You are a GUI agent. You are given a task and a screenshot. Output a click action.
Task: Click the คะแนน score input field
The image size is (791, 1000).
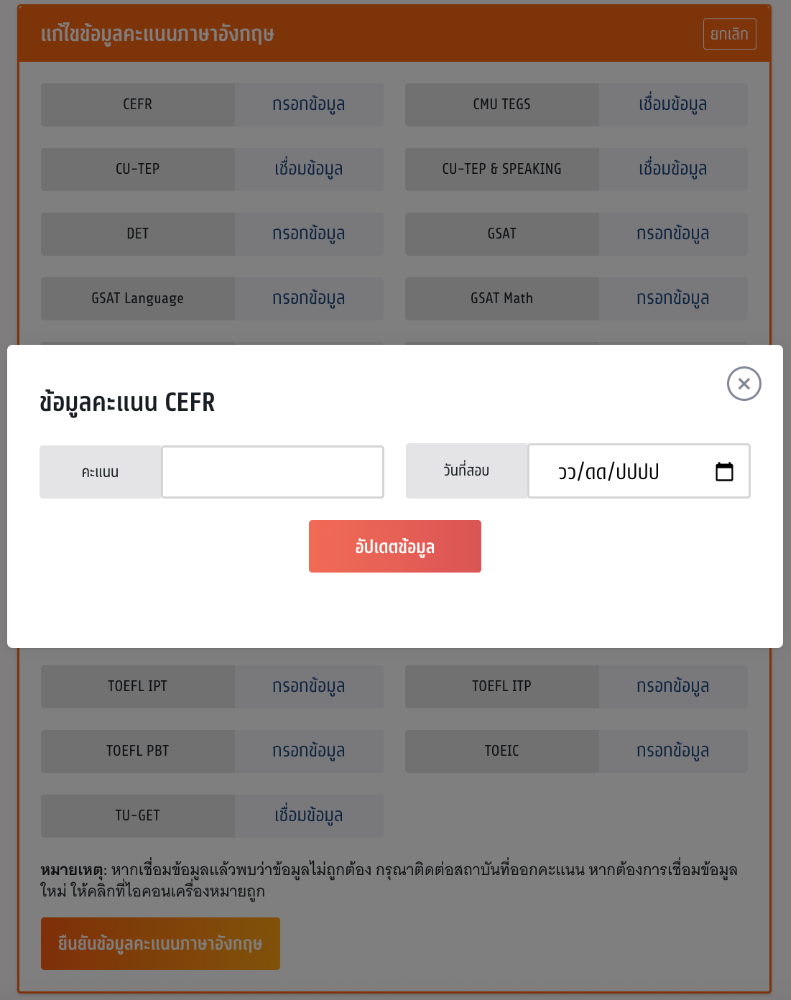coord(272,471)
